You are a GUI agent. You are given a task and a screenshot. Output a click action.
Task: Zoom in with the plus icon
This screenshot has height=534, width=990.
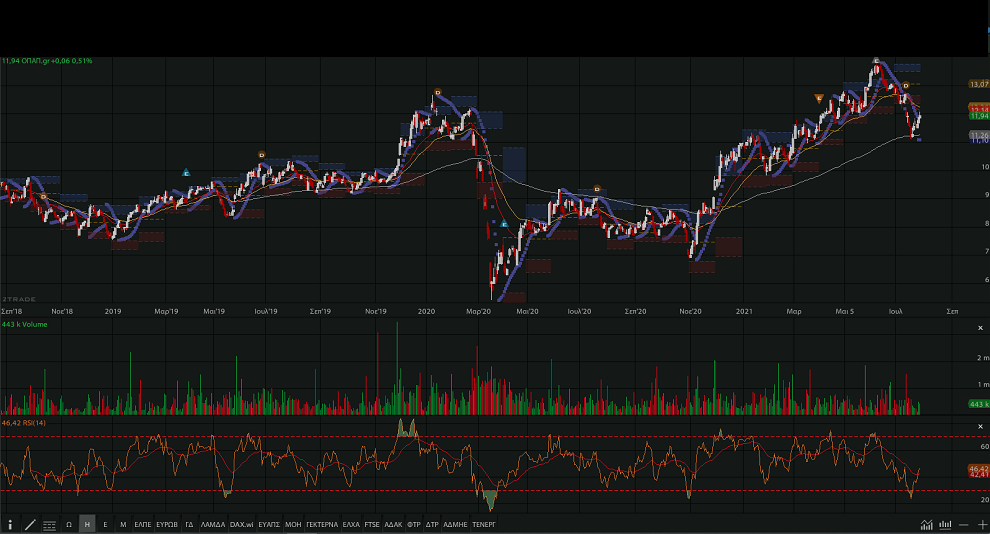tap(982, 524)
